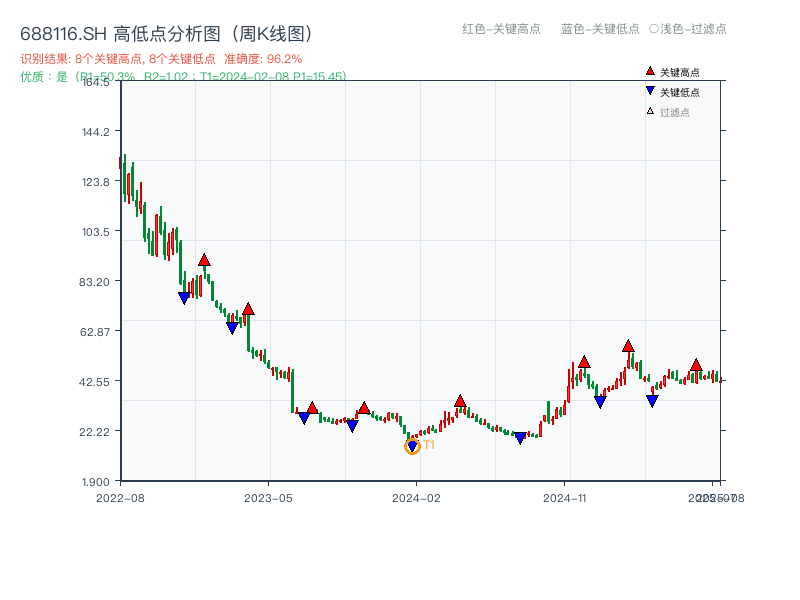Select the red 关键高点 triangle legend icon
Image resolution: width=800 pixels, height=600 pixels.
[650, 71]
